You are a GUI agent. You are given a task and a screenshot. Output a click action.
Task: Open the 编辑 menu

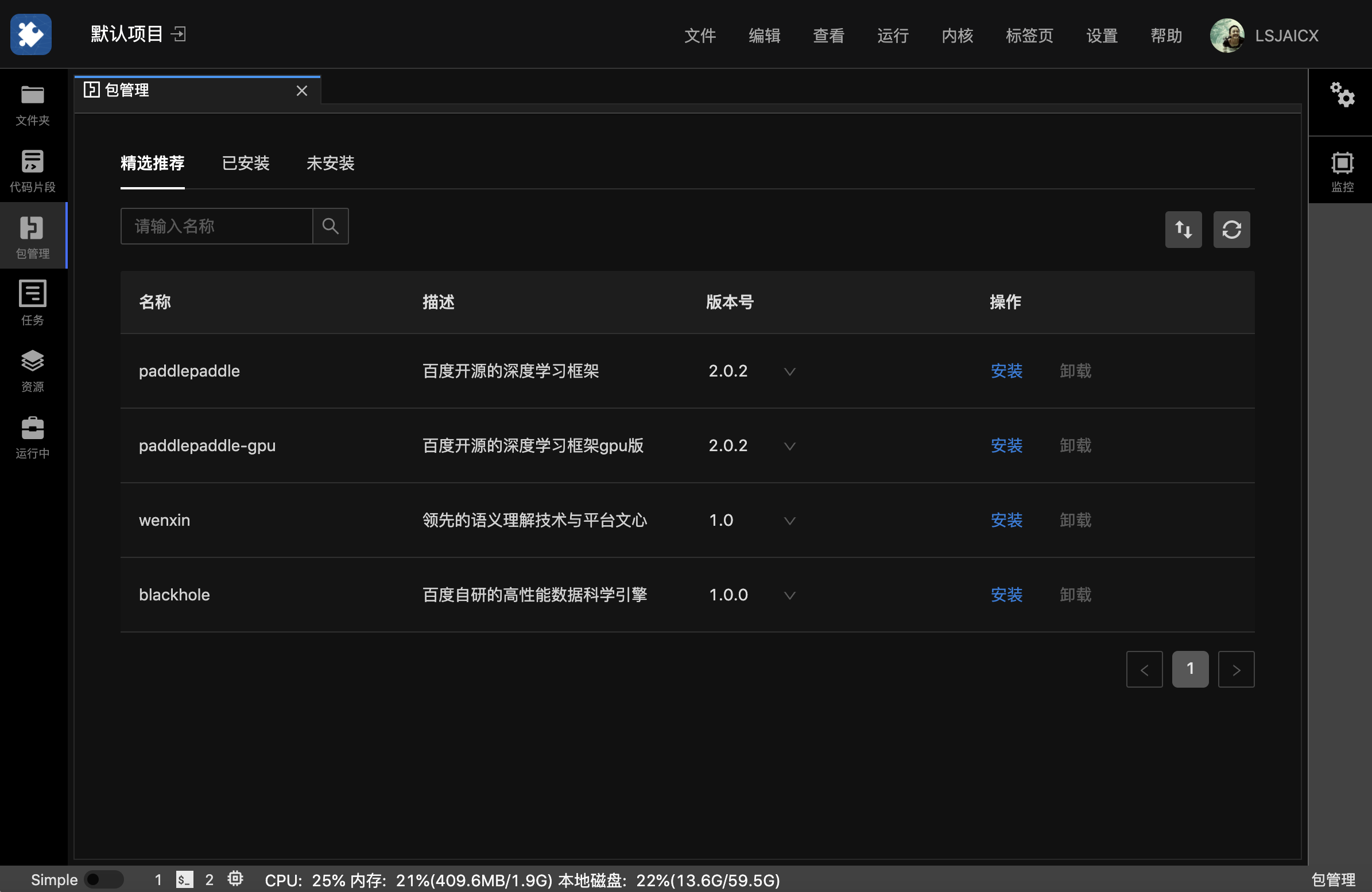tap(765, 36)
